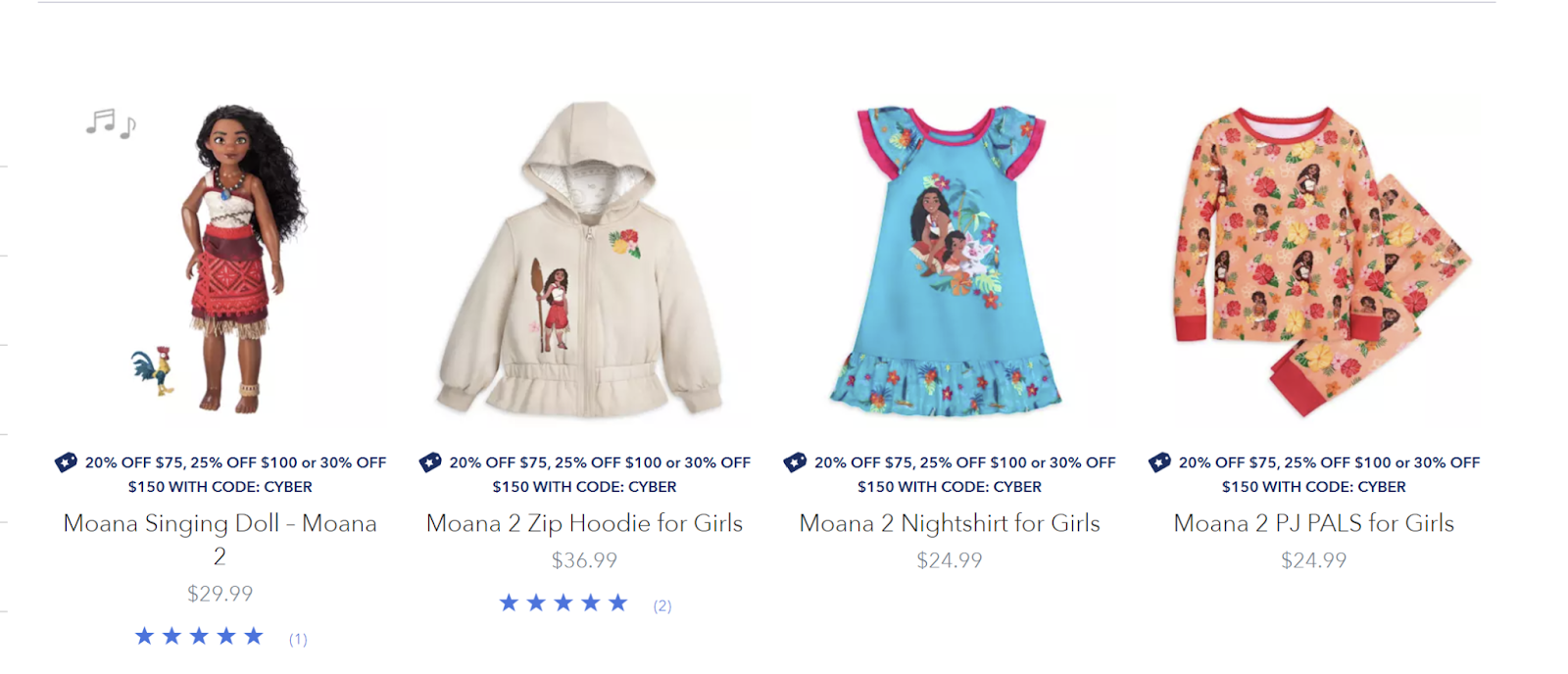Click five-star rating under Zip Hoodie
1568x674 pixels.
(x=563, y=603)
